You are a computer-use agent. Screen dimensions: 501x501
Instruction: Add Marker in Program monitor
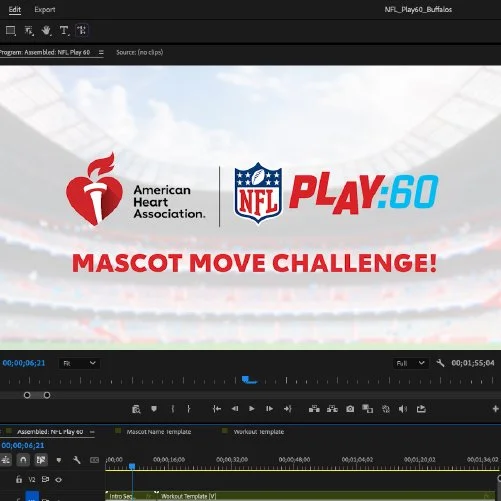(x=154, y=409)
